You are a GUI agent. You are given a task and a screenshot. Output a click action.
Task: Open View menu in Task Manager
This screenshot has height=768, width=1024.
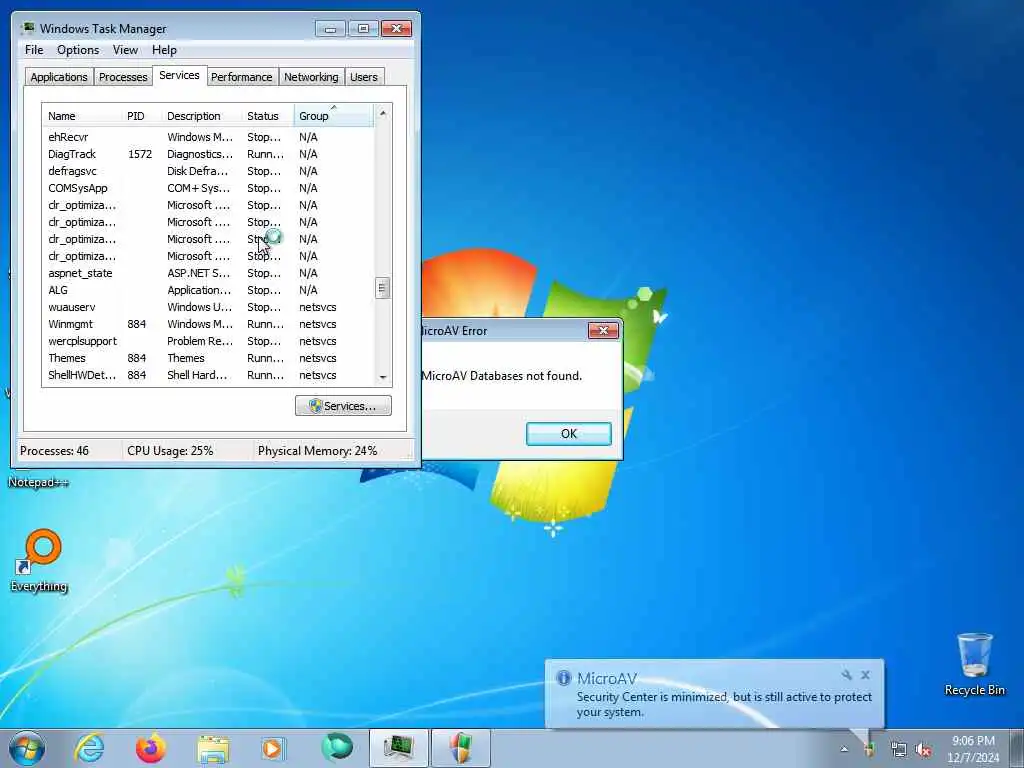(x=125, y=50)
